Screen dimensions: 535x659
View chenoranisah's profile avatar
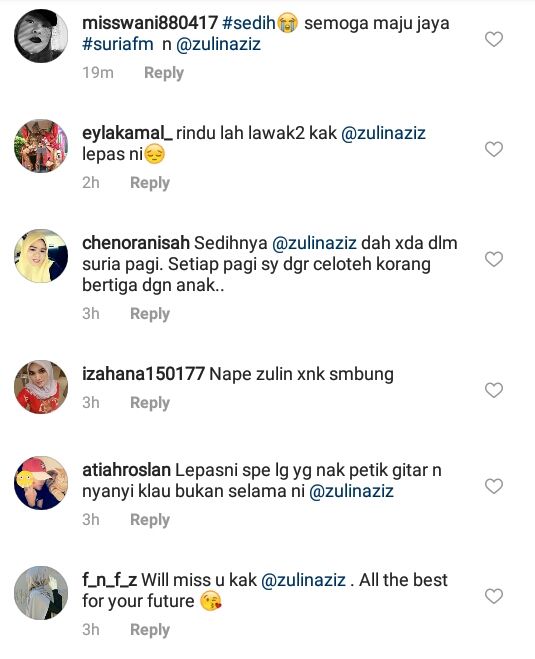pos(41,256)
